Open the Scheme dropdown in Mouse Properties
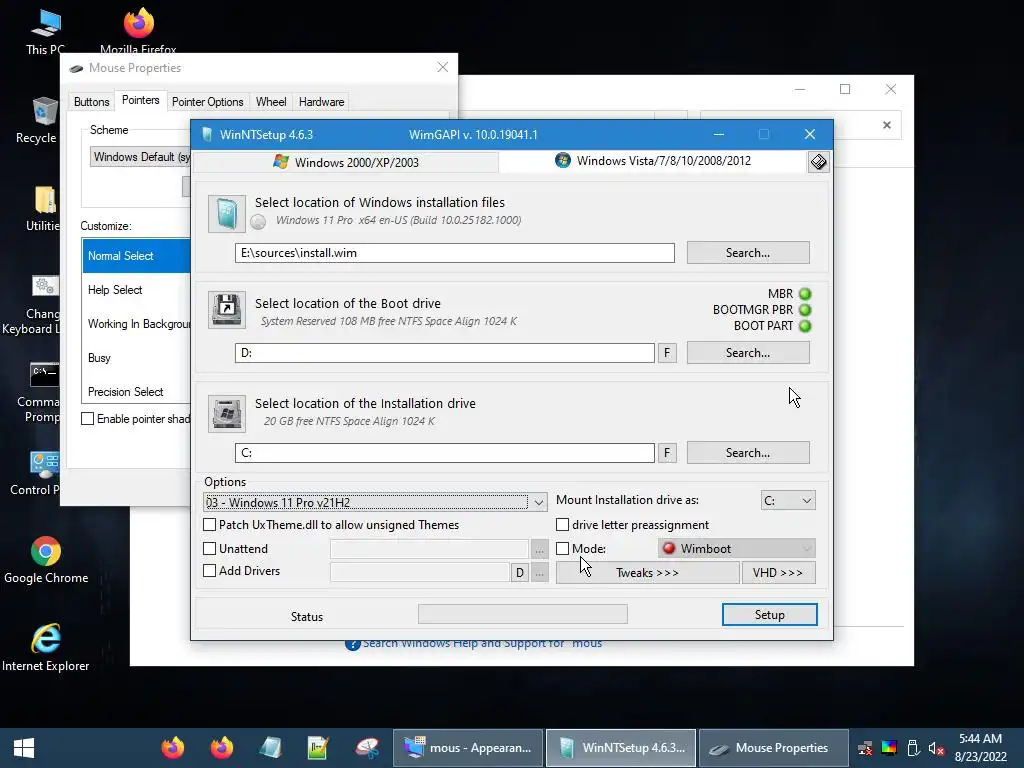Screen dimensions: 1024x768 click(140, 157)
